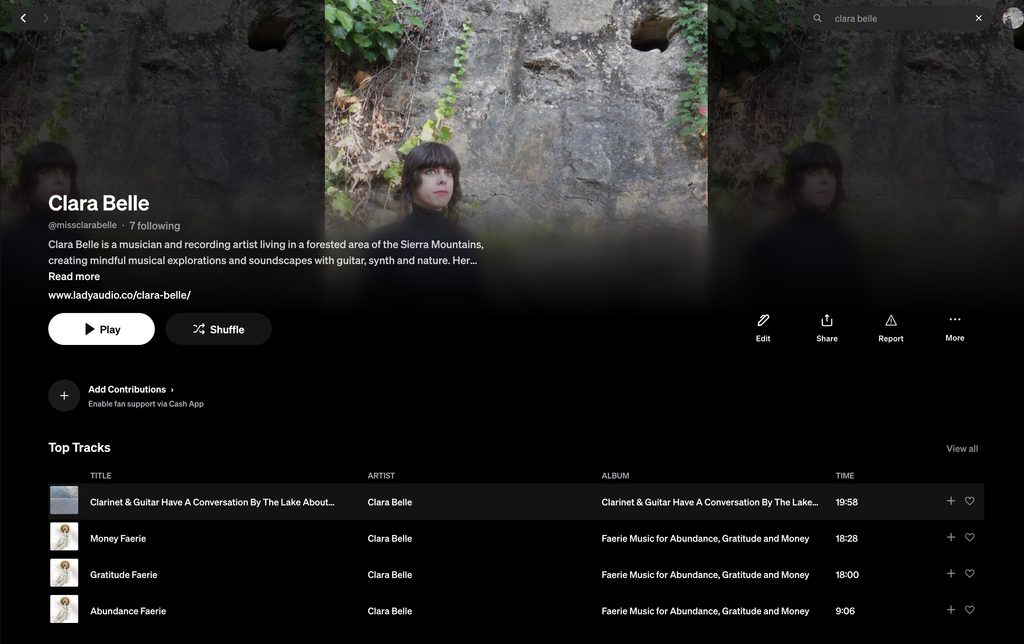Viewport: 1024px width, 644px height.
Task: Select the Abundance Faerie track title
Action: coord(128,611)
